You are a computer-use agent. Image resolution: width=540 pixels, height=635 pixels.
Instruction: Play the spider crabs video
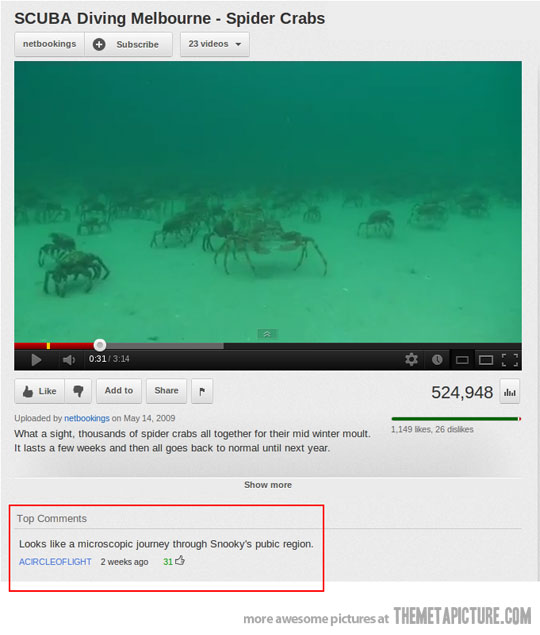tap(36, 360)
